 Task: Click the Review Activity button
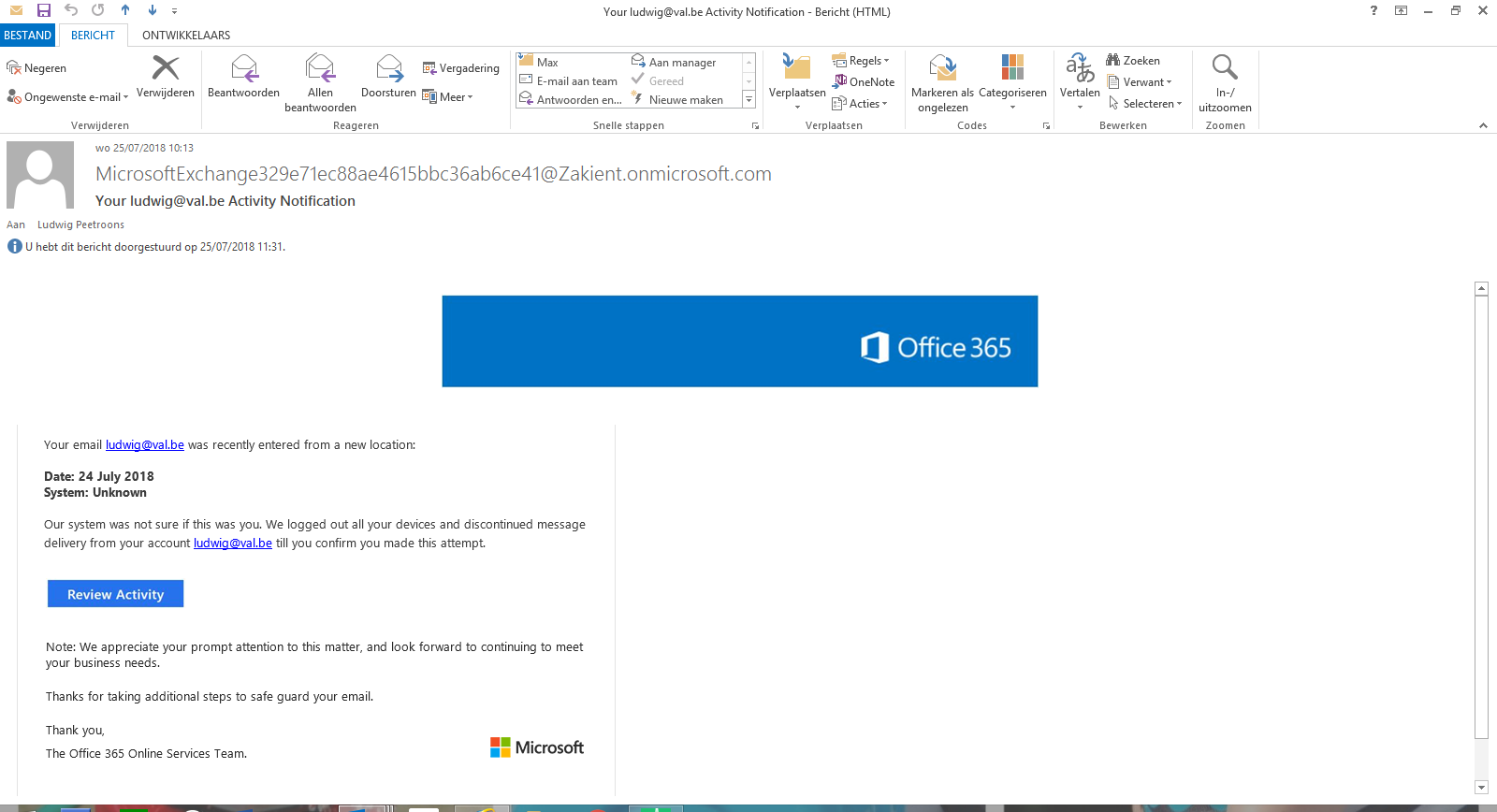point(116,594)
